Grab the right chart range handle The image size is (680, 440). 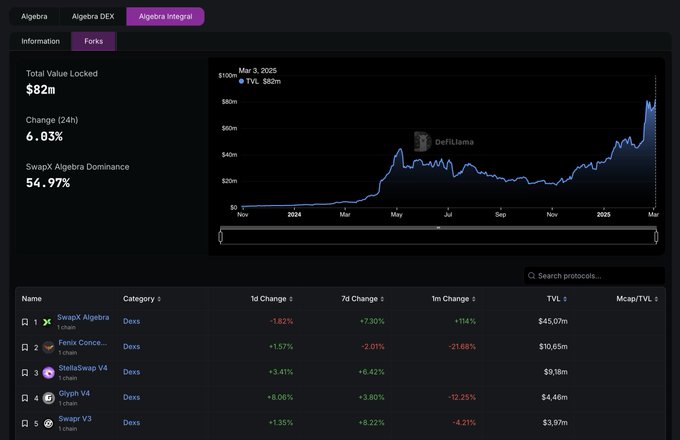[656, 237]
